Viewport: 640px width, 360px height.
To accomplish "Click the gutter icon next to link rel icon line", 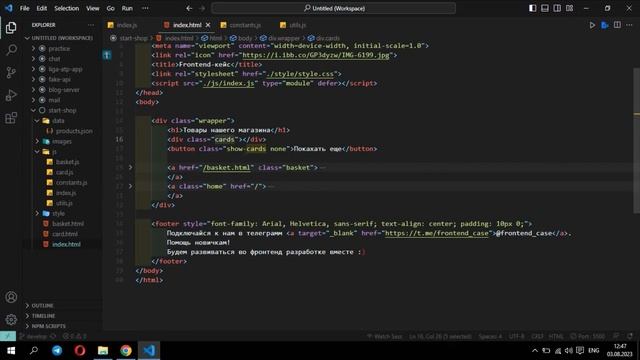I will click(x=107, y=55).
